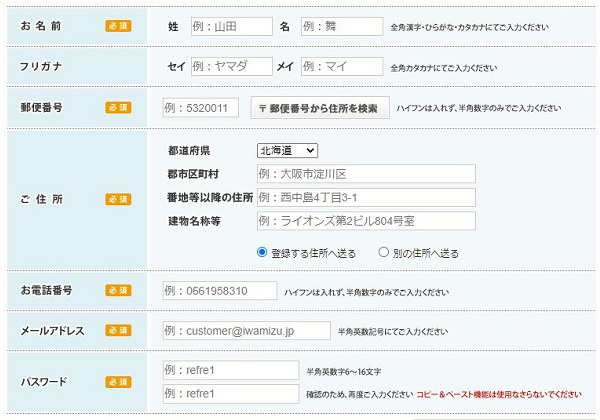
Task: Click the 必須 badge beside パスワード
Action: coord(118,382)
